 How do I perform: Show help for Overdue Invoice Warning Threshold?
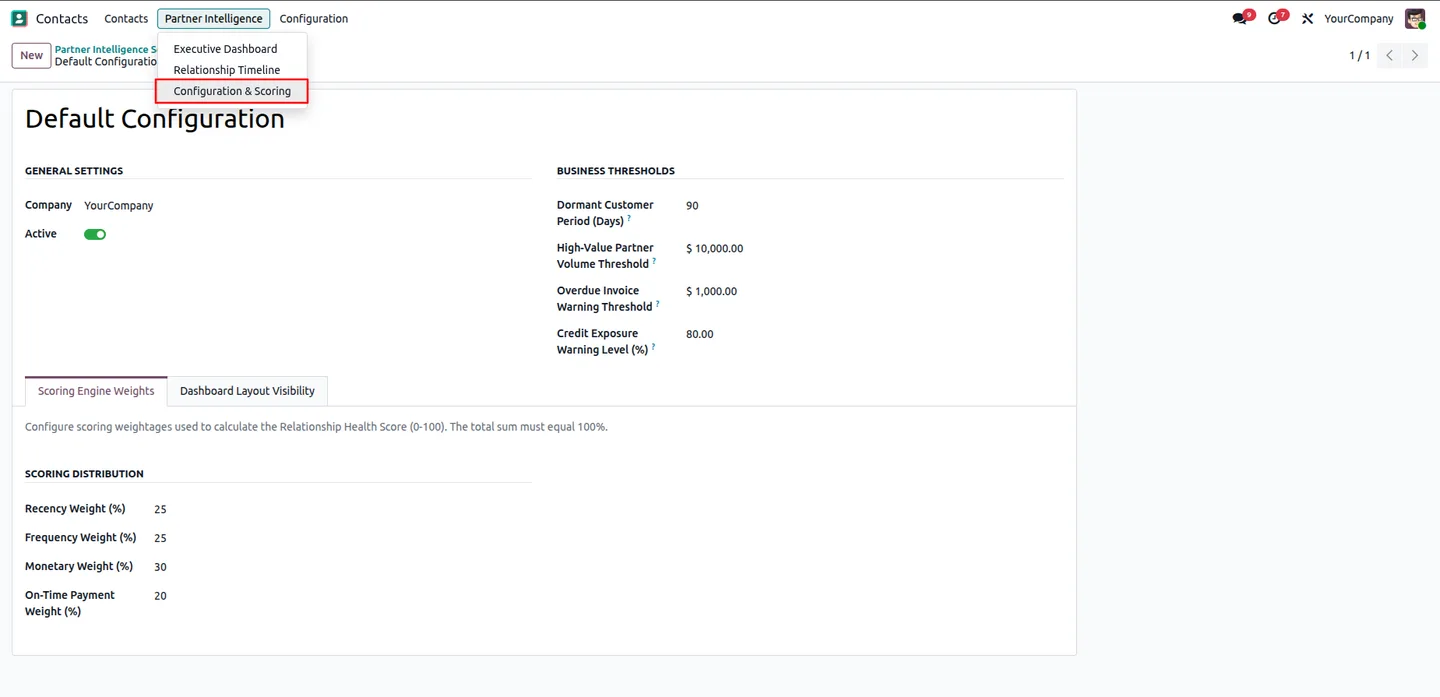(x=657, y=304)
